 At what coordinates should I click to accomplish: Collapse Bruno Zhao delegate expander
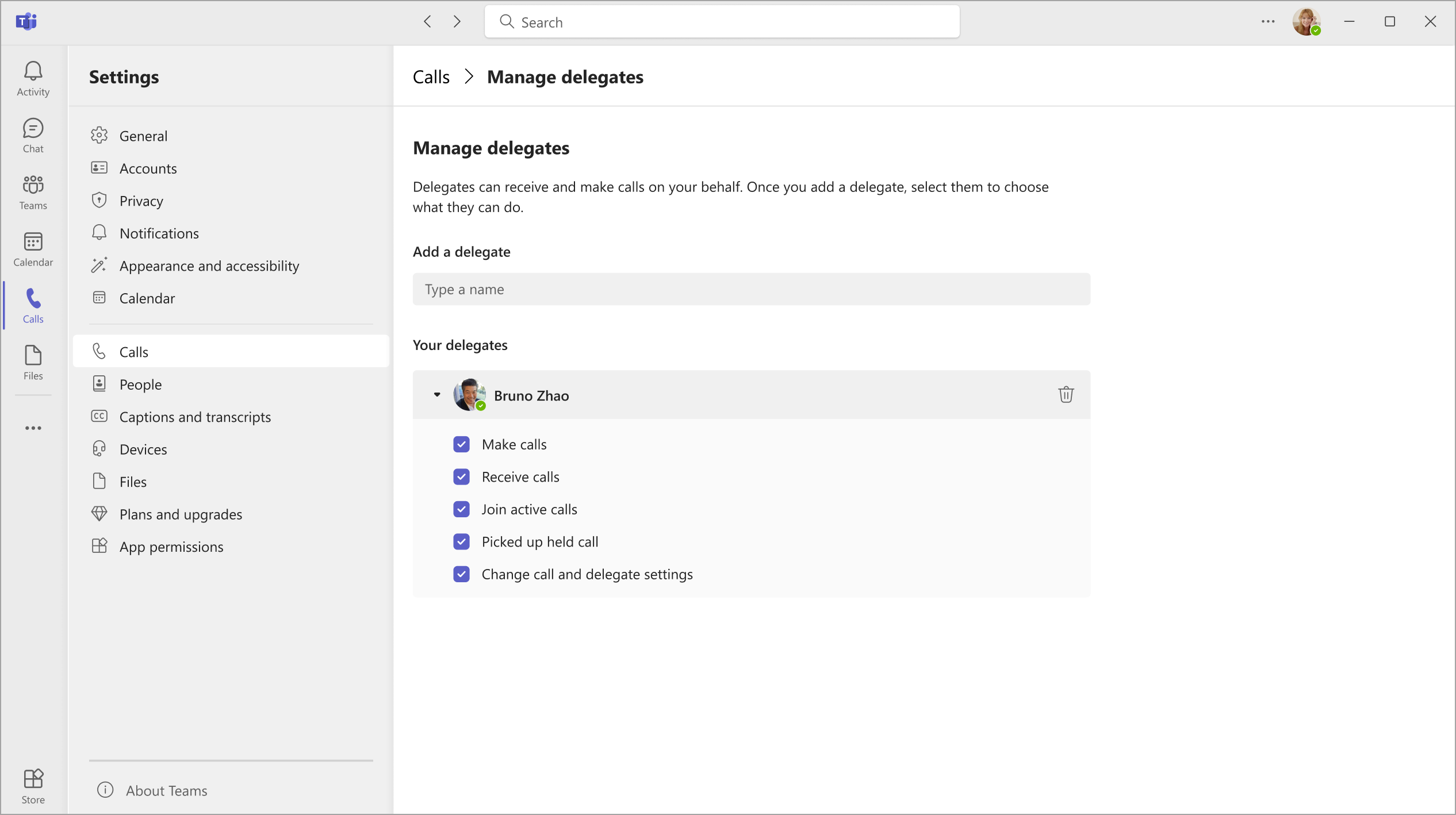pos(437,394)
